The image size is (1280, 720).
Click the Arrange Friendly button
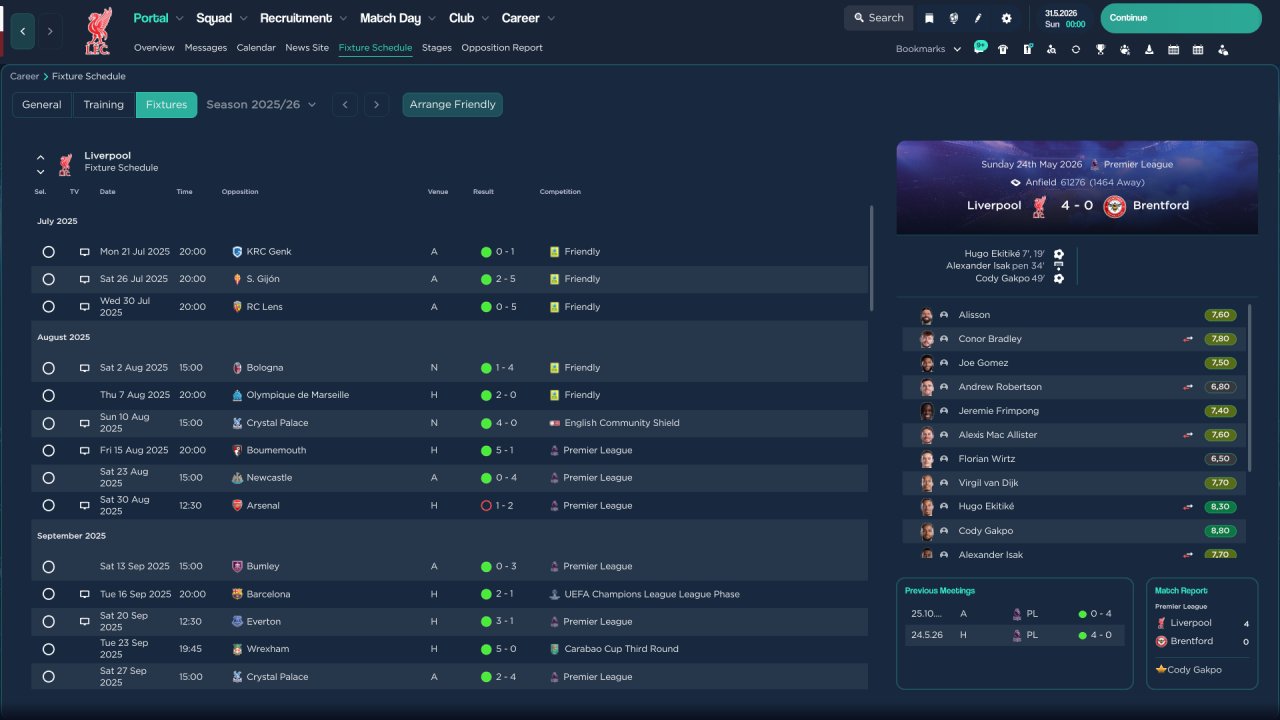(452, 104)
